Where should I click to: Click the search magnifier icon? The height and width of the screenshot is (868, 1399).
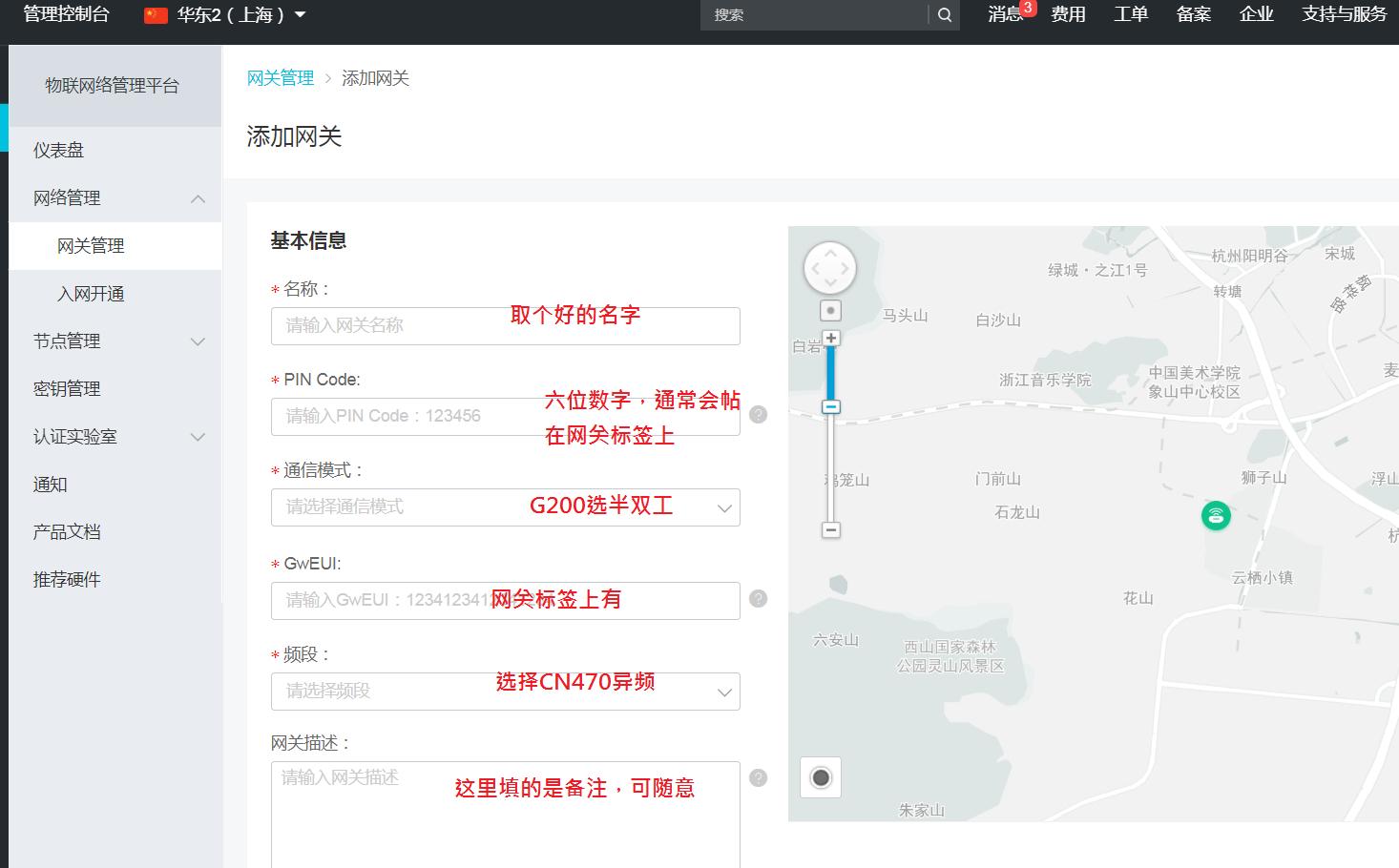[944, 15]
